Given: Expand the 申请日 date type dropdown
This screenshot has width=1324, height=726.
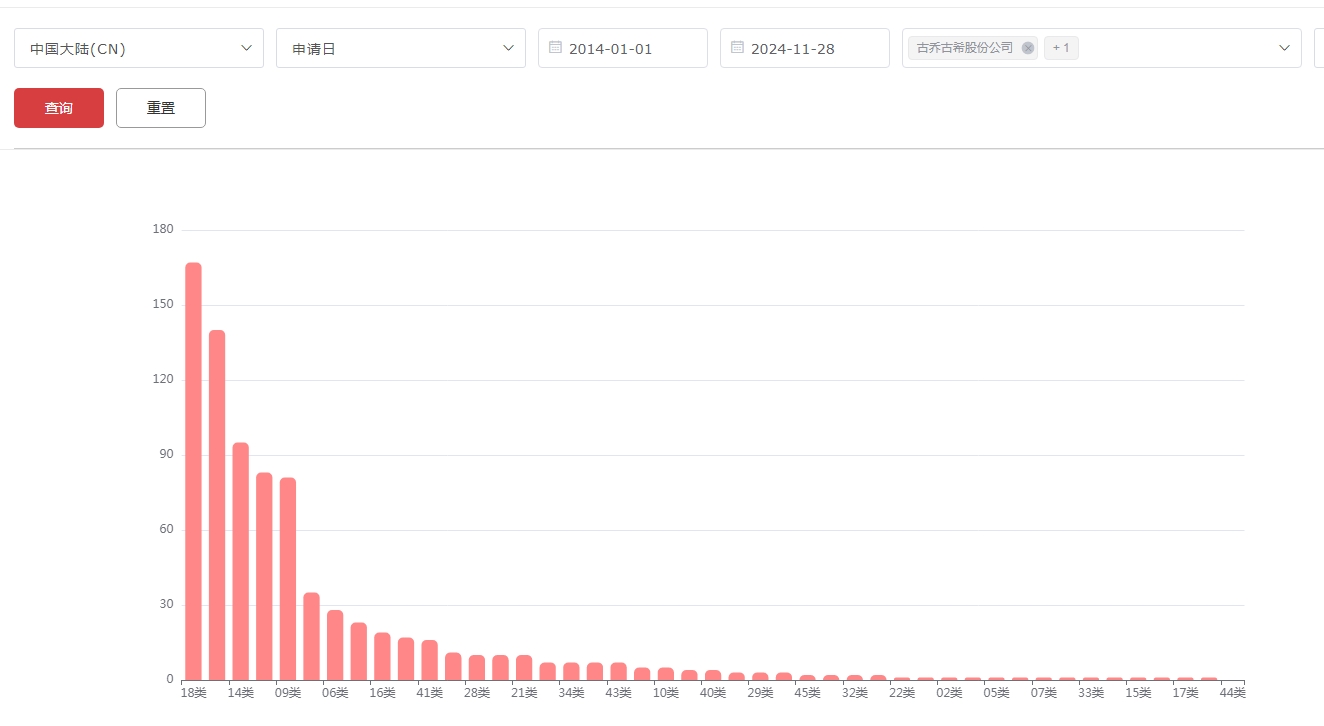Looking at the screenshot, I should (401, 48).
